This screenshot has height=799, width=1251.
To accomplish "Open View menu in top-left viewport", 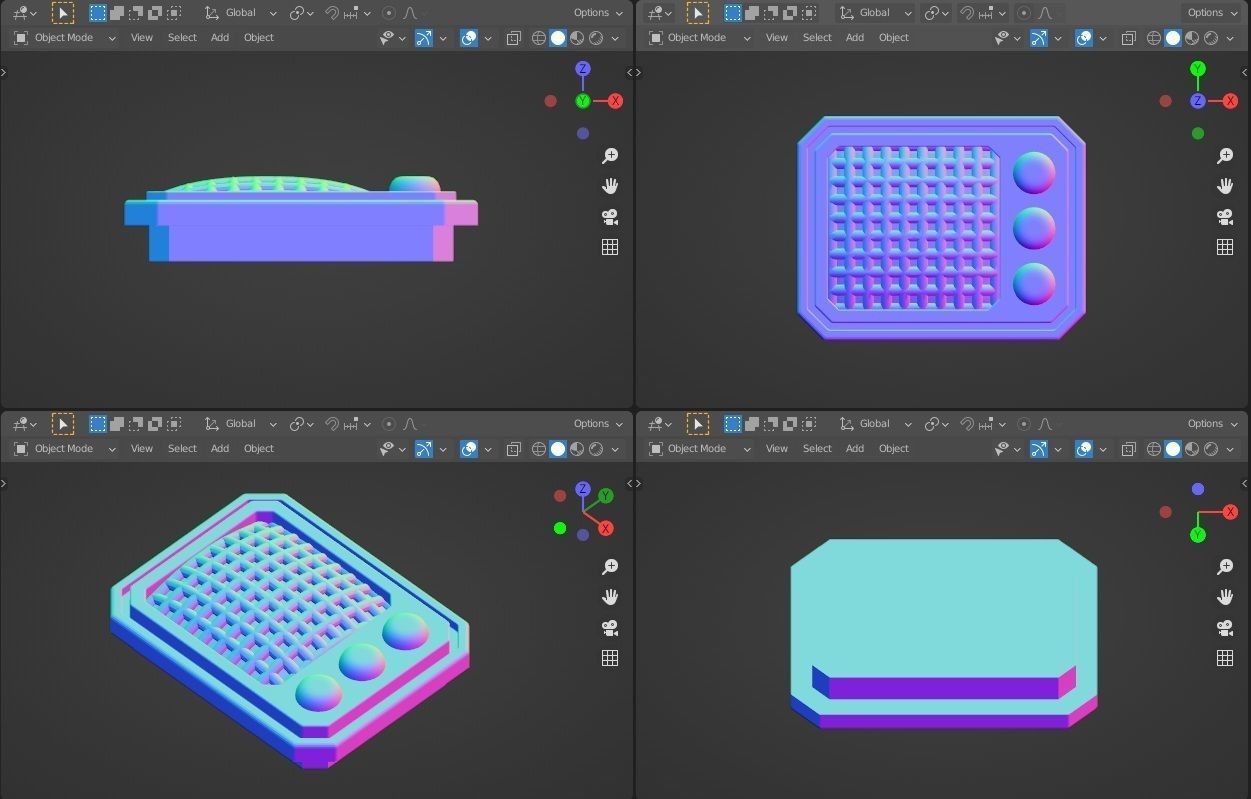I will tap(142, 38).
